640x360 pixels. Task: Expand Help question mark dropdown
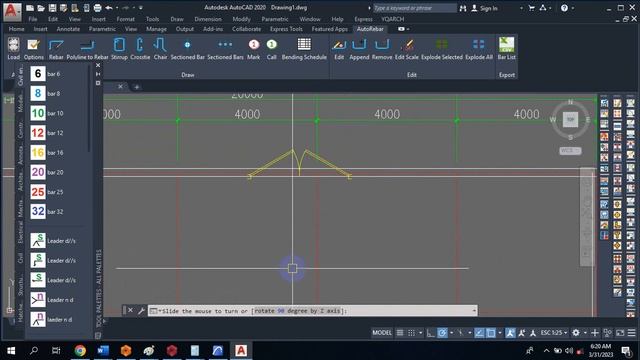tap(573, 8)
